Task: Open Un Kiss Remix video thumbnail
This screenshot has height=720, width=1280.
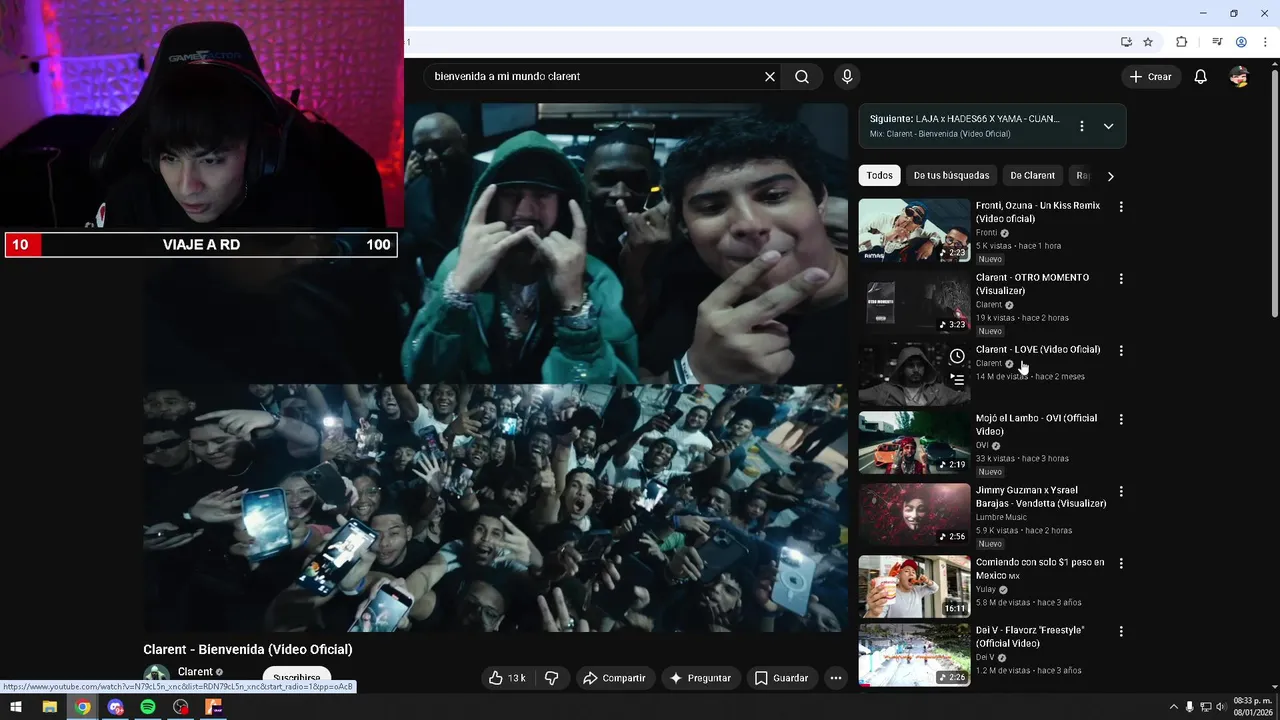Action: [914, 230]
